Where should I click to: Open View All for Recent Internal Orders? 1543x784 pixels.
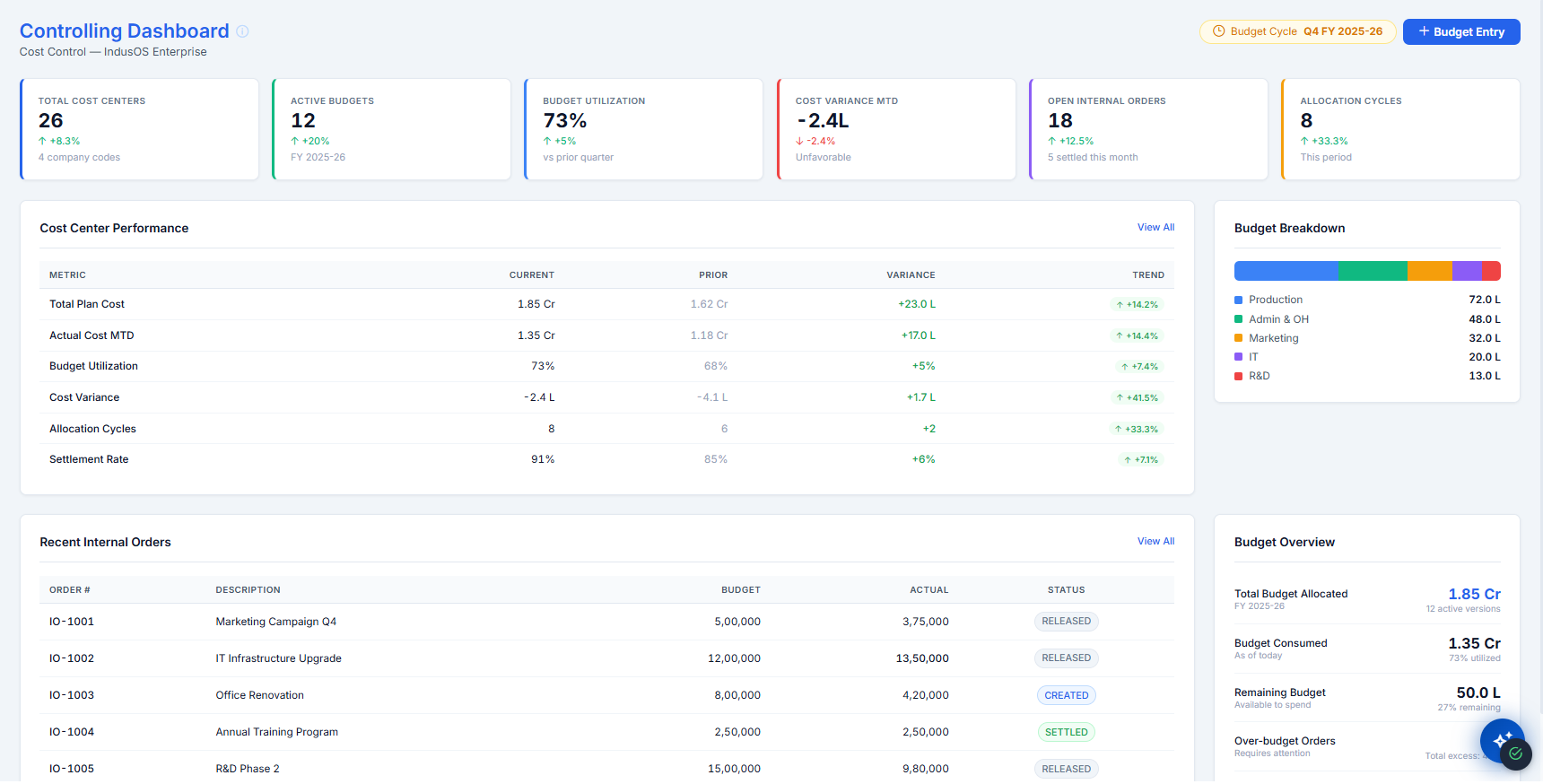[1155, 542]
